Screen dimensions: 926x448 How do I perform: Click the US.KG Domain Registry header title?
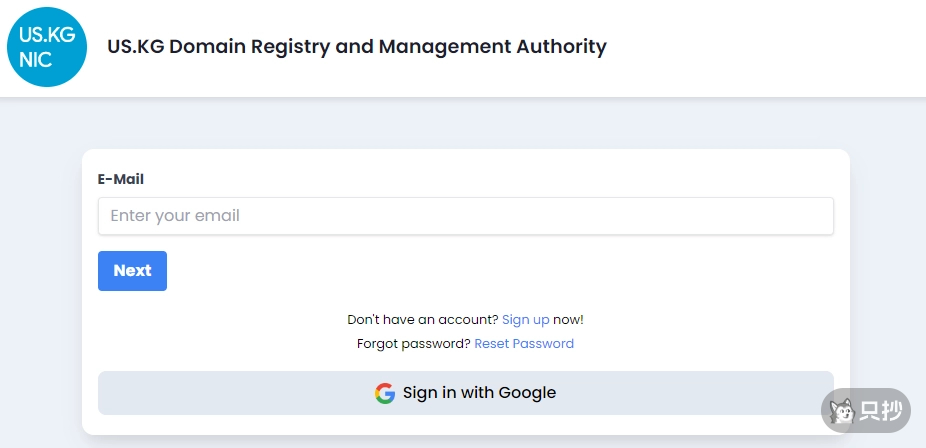tap(356, 47)
